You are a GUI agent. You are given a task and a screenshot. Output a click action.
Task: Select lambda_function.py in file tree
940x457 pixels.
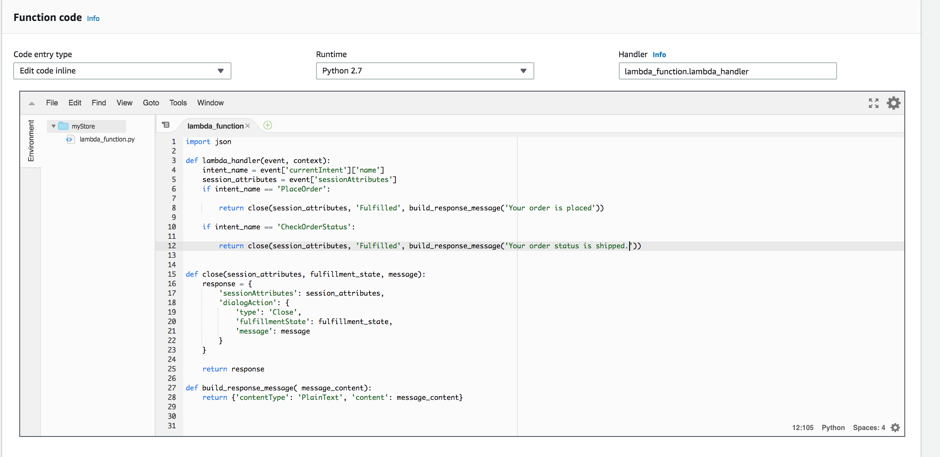click(106, 140)
